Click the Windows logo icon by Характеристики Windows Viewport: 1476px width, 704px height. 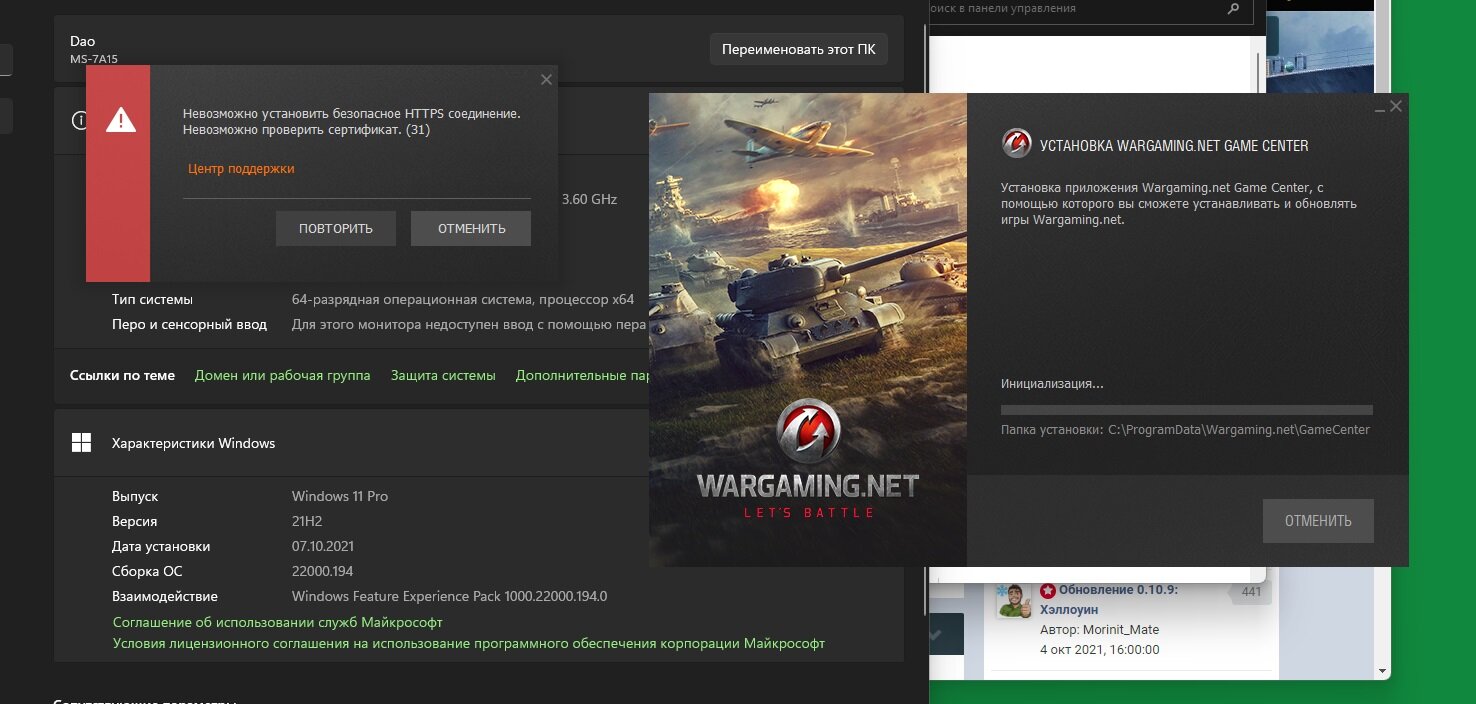click(82, 443)
